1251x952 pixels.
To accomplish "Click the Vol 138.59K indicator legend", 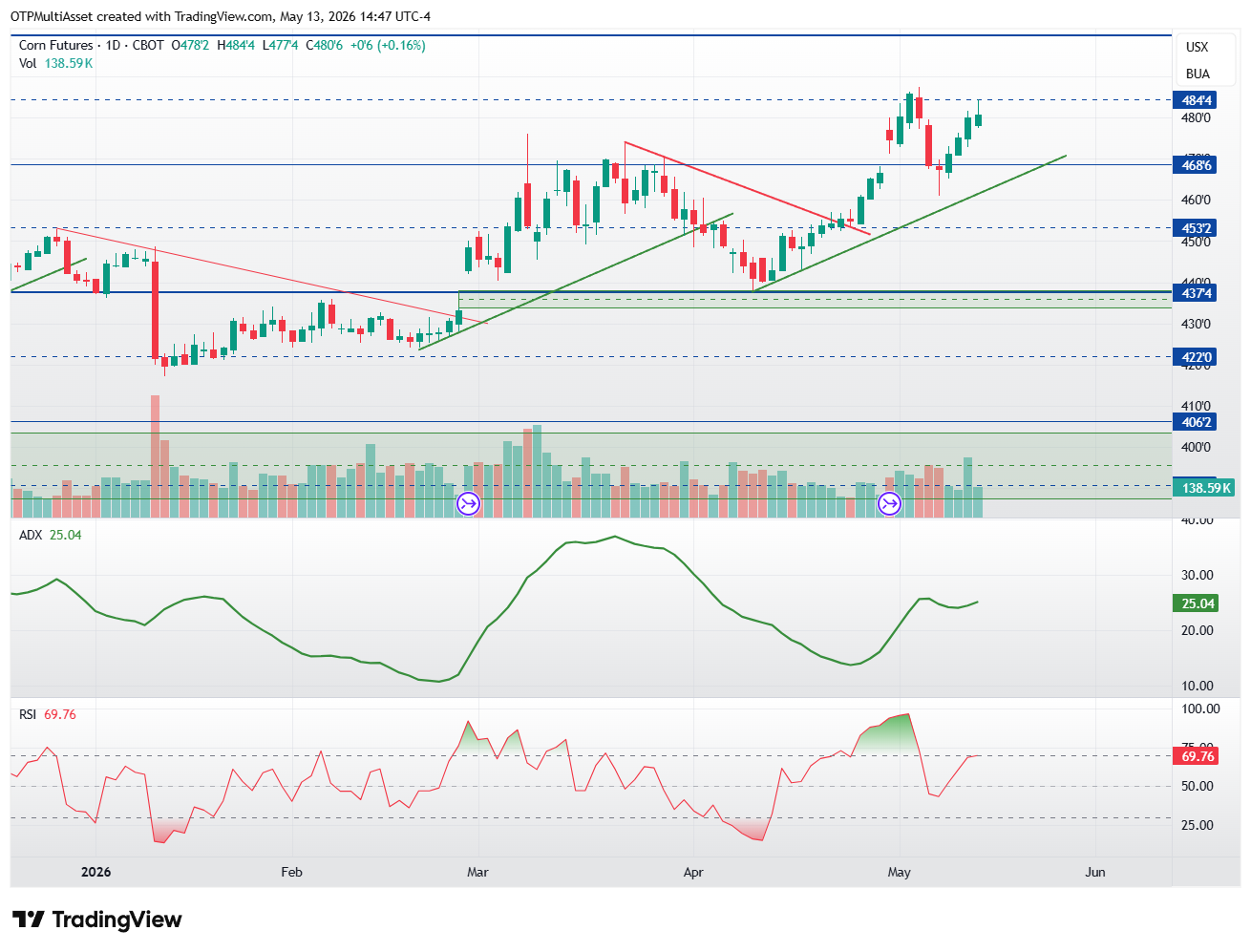I will [x=55, y=63].
